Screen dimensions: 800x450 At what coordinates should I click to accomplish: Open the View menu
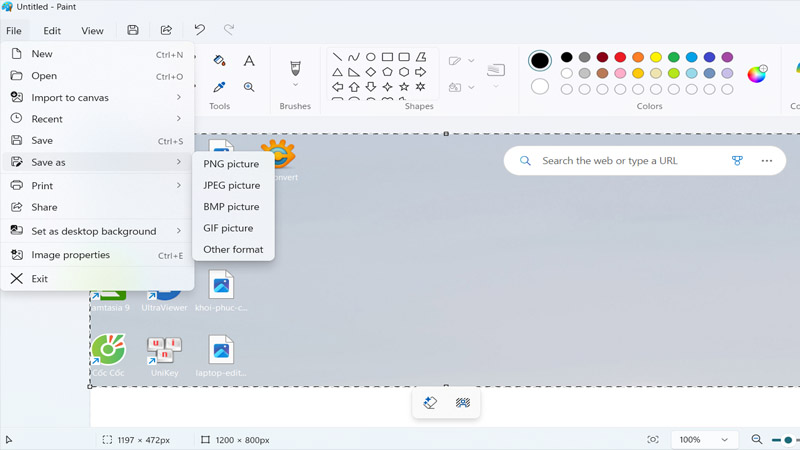92,31
